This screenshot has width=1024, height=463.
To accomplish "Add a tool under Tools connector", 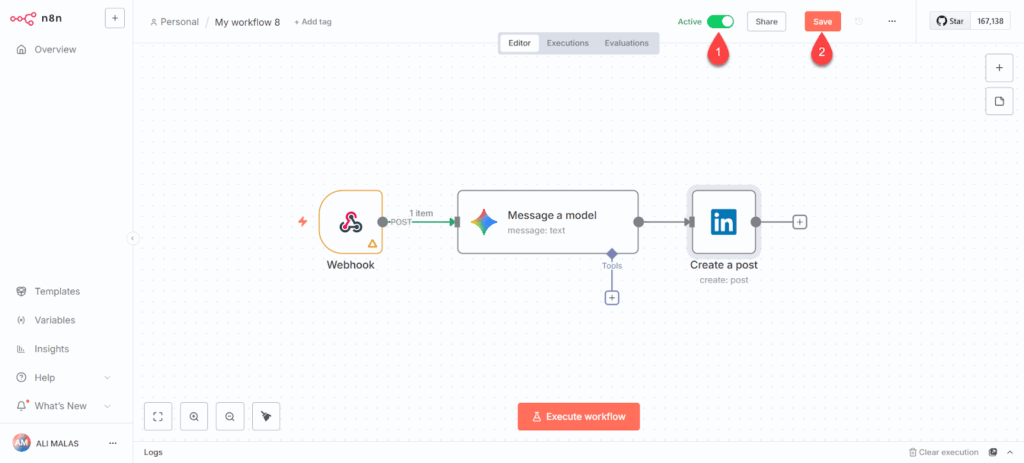I will tap(612, 298).
